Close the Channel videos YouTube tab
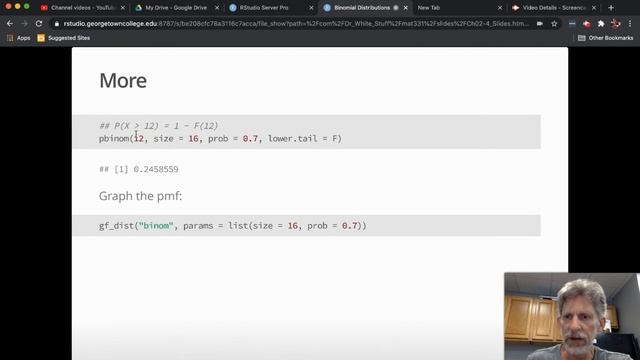 pos(123,8)
